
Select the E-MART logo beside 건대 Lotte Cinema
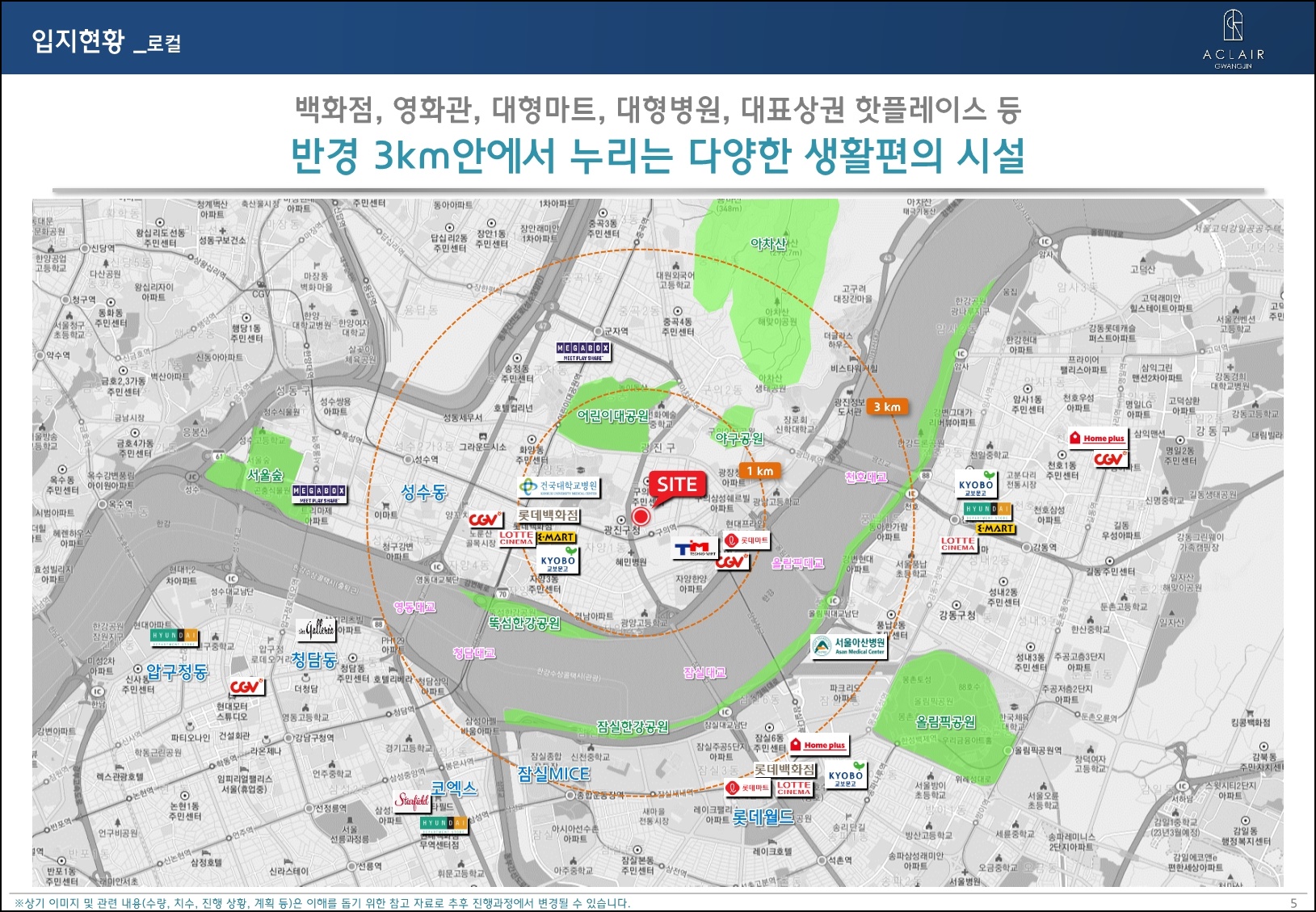pyautogui.click(x=557, y=537)
